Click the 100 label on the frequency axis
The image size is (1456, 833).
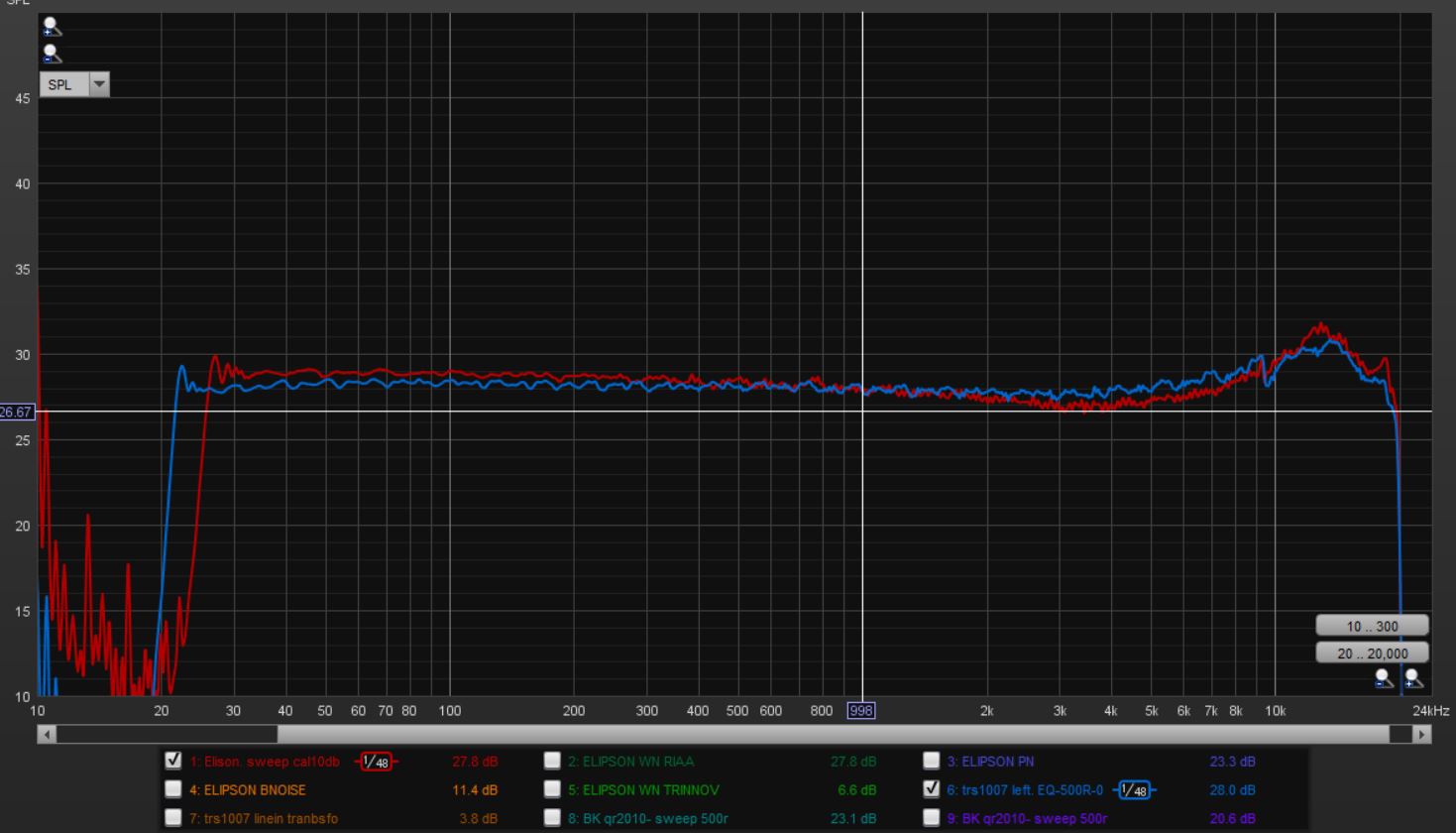[x=450, y=711]
